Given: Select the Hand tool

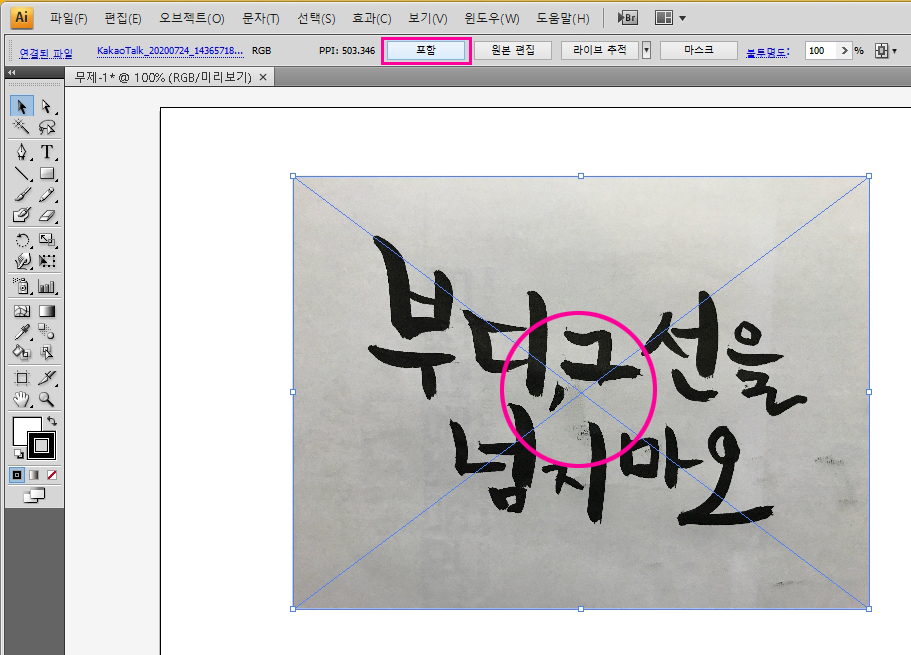Looking at the screenshot, I should pos(22,399).
